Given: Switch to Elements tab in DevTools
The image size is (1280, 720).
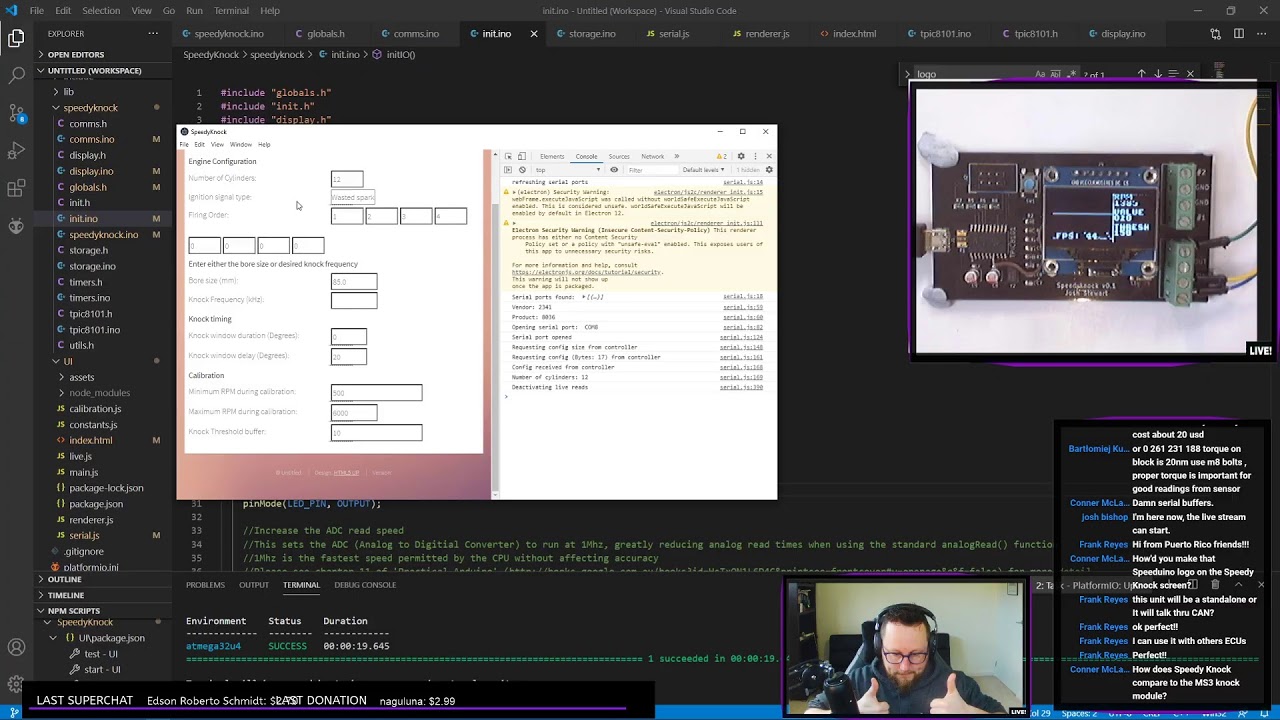Looking at the screenshot, I should tap(552, 156).
